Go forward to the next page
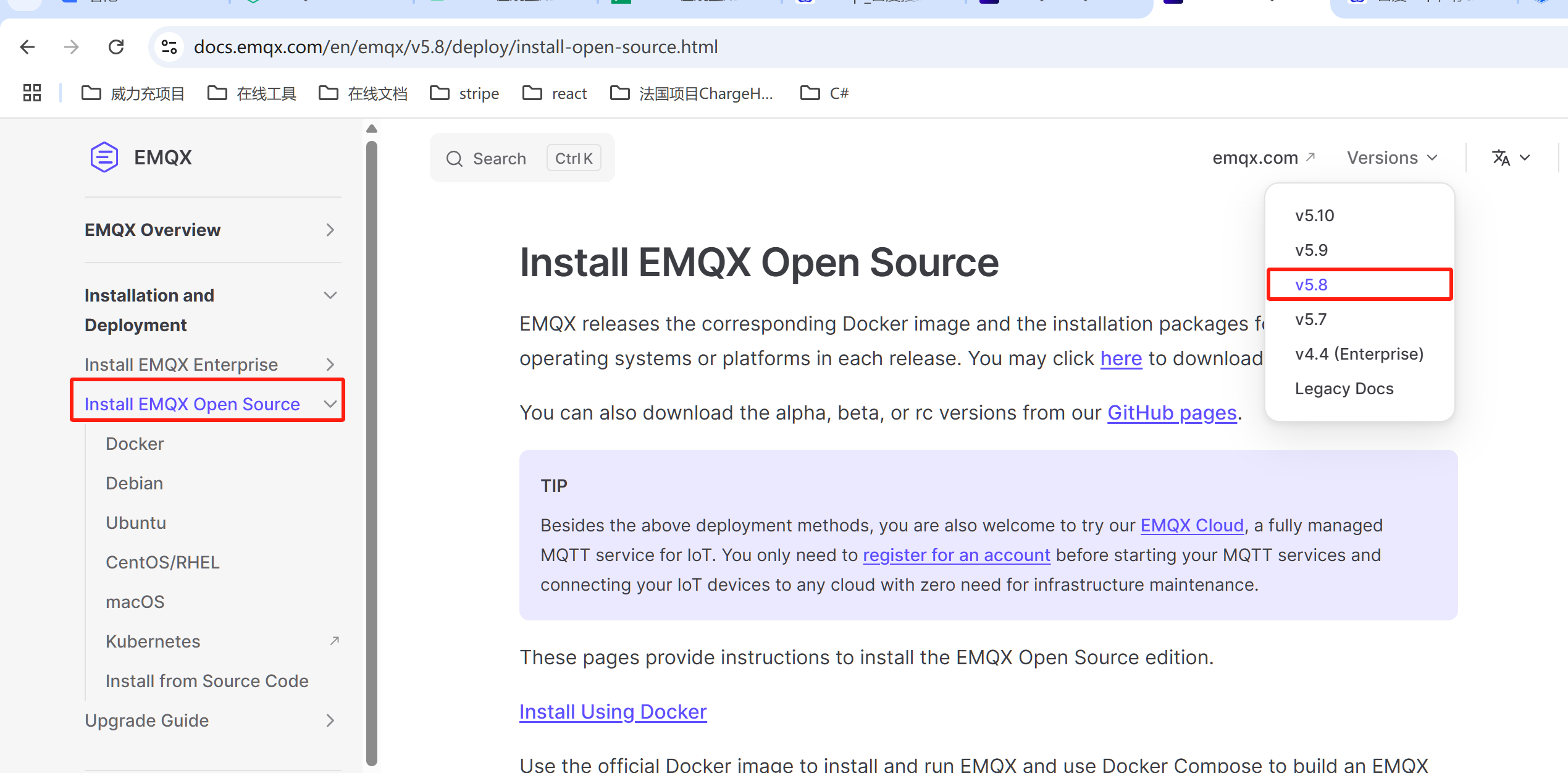The image size is (1568, 773). [x=72, y=47]
